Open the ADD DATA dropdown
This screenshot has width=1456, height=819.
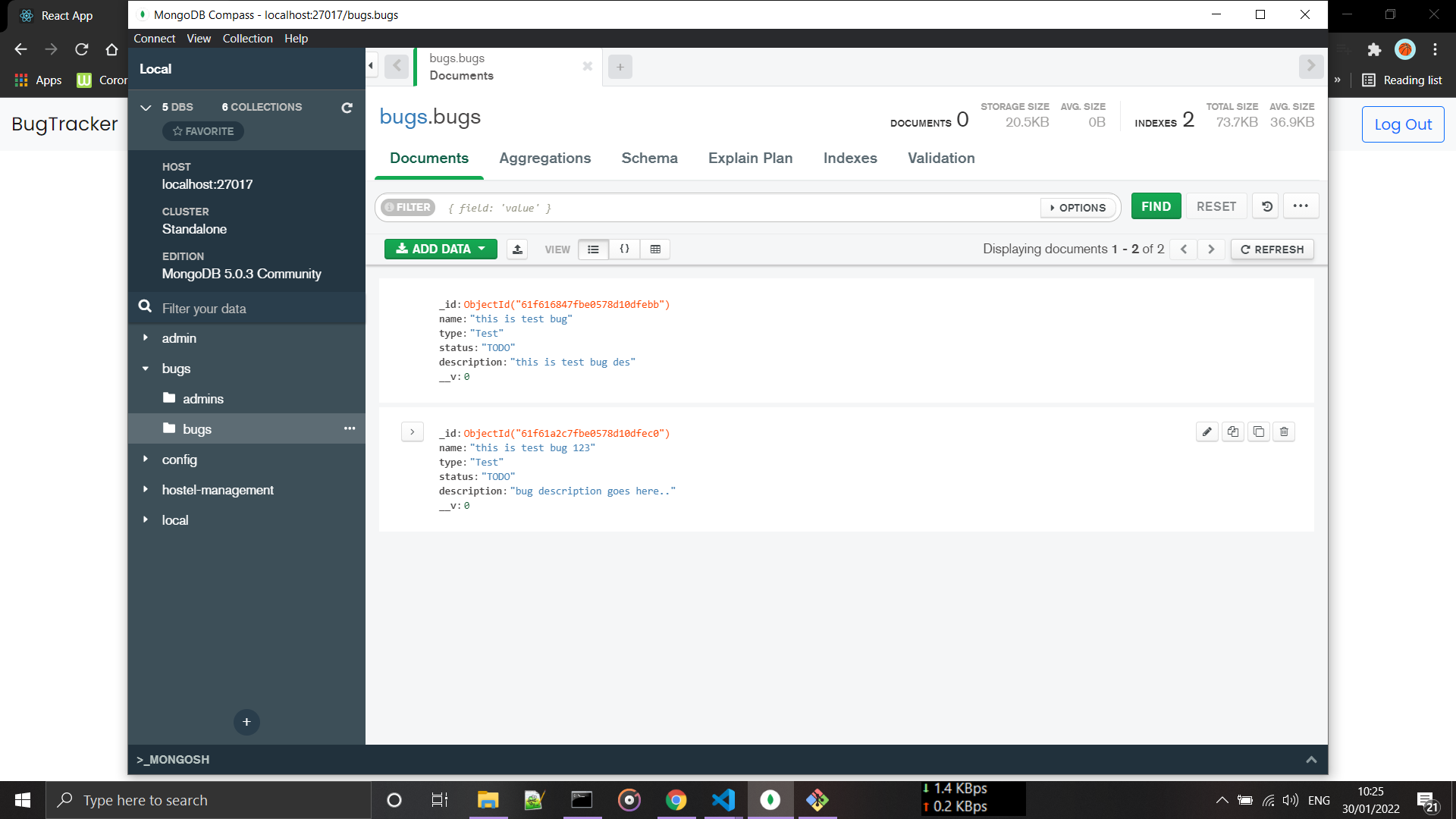click(440, 249)
